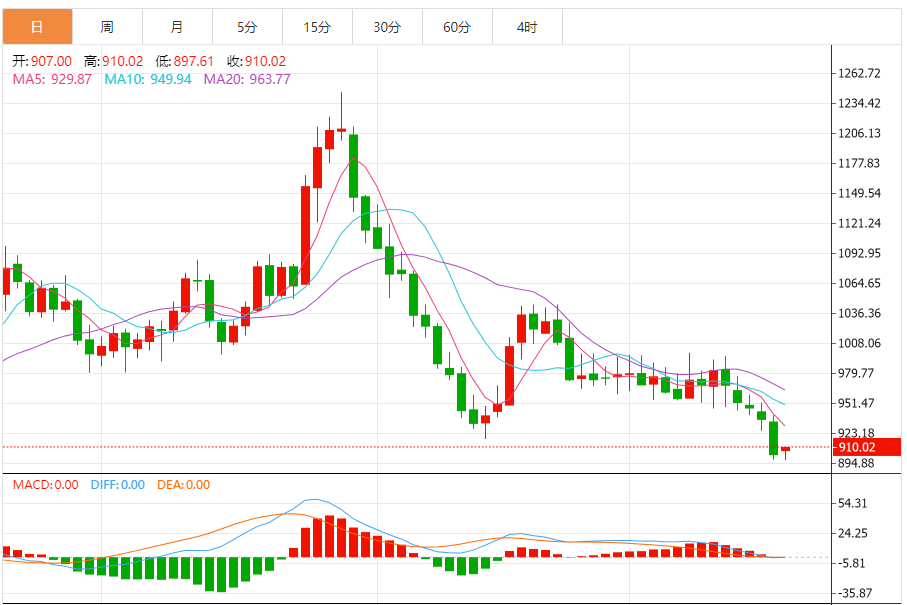The height and width of the screenshot is (605, 907).
Task: Click the 1177.83 price axis label
Action: point(859,164)
